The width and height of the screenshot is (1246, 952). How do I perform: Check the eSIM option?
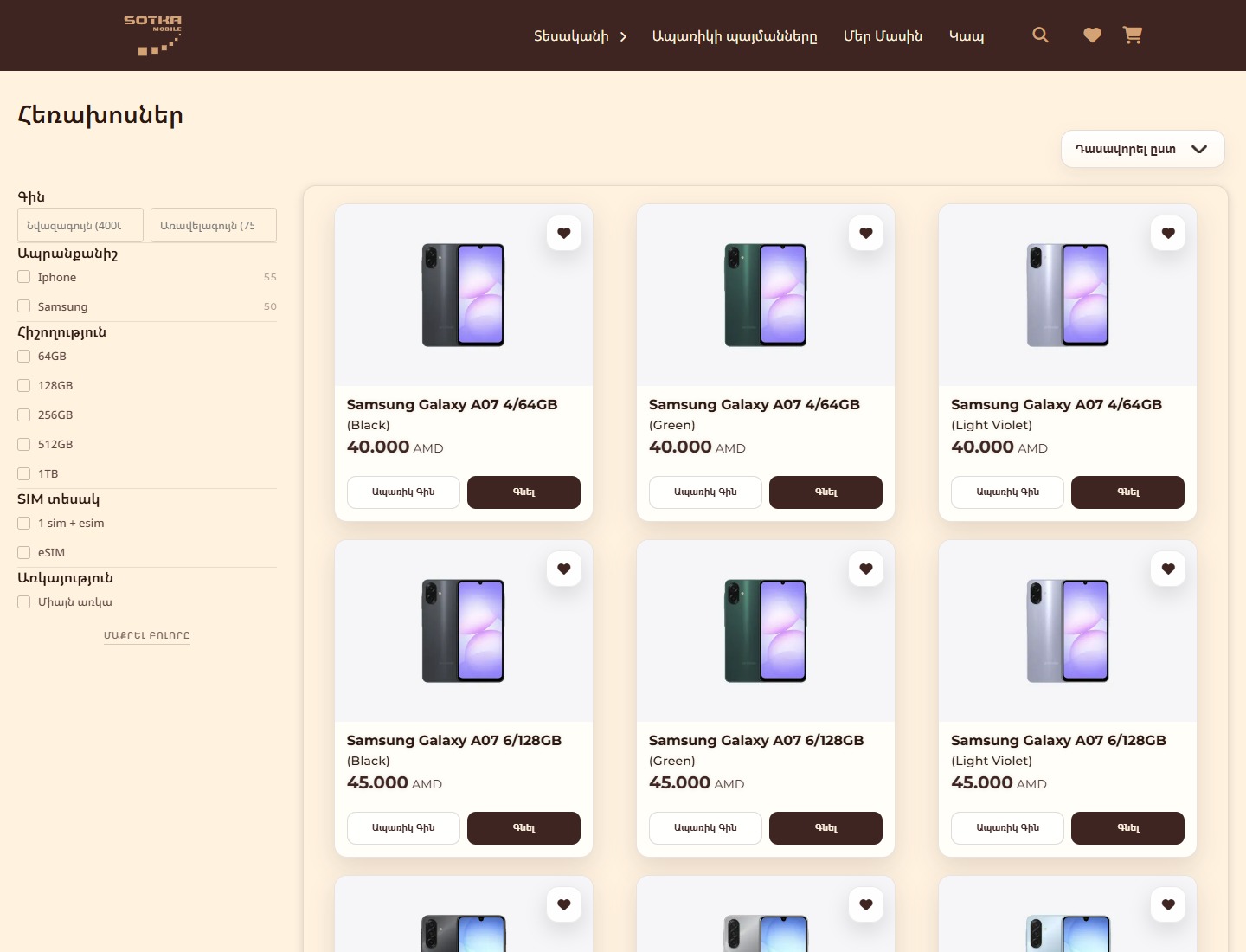[x=24, y=552]
